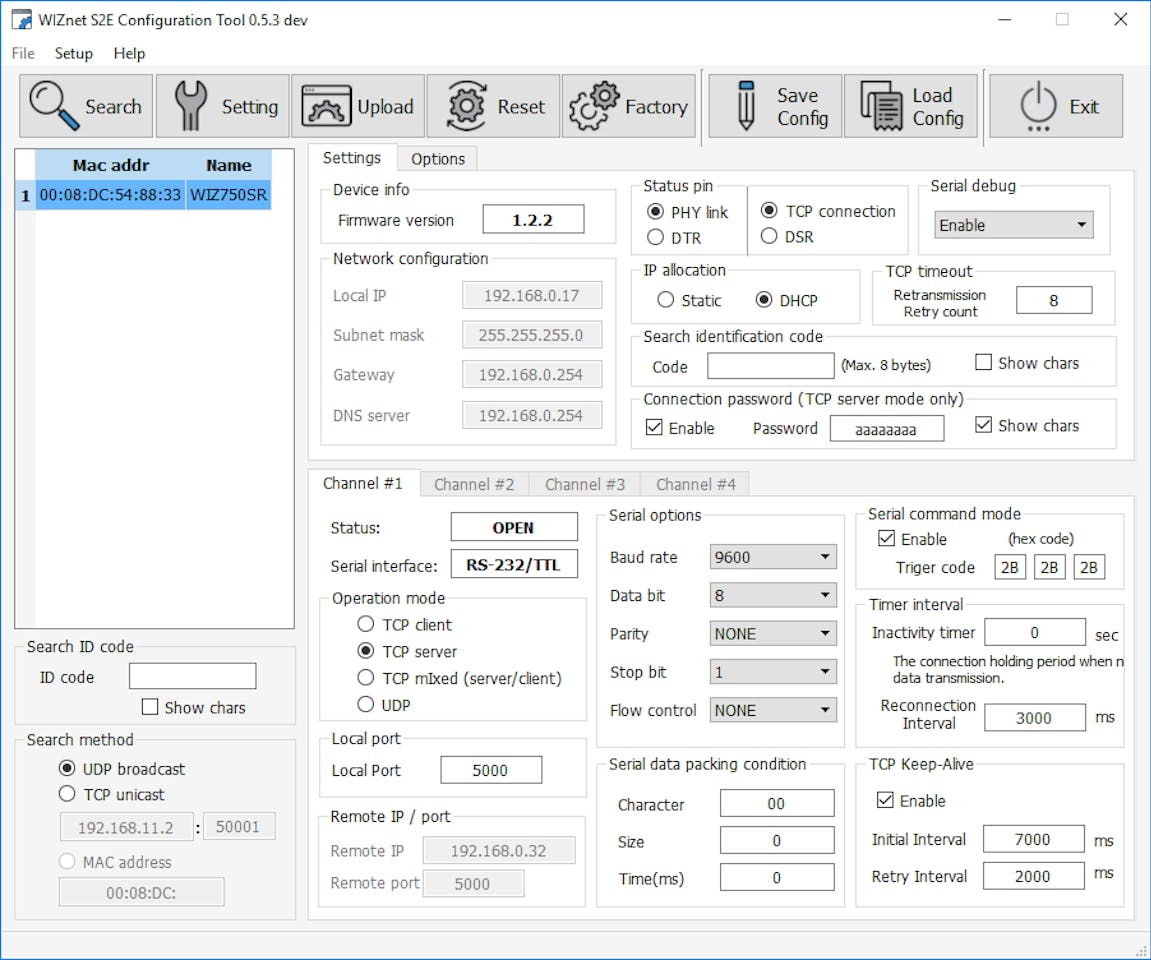Open the Setup menu
The image size is (1151, 960).
click(73, 53)
